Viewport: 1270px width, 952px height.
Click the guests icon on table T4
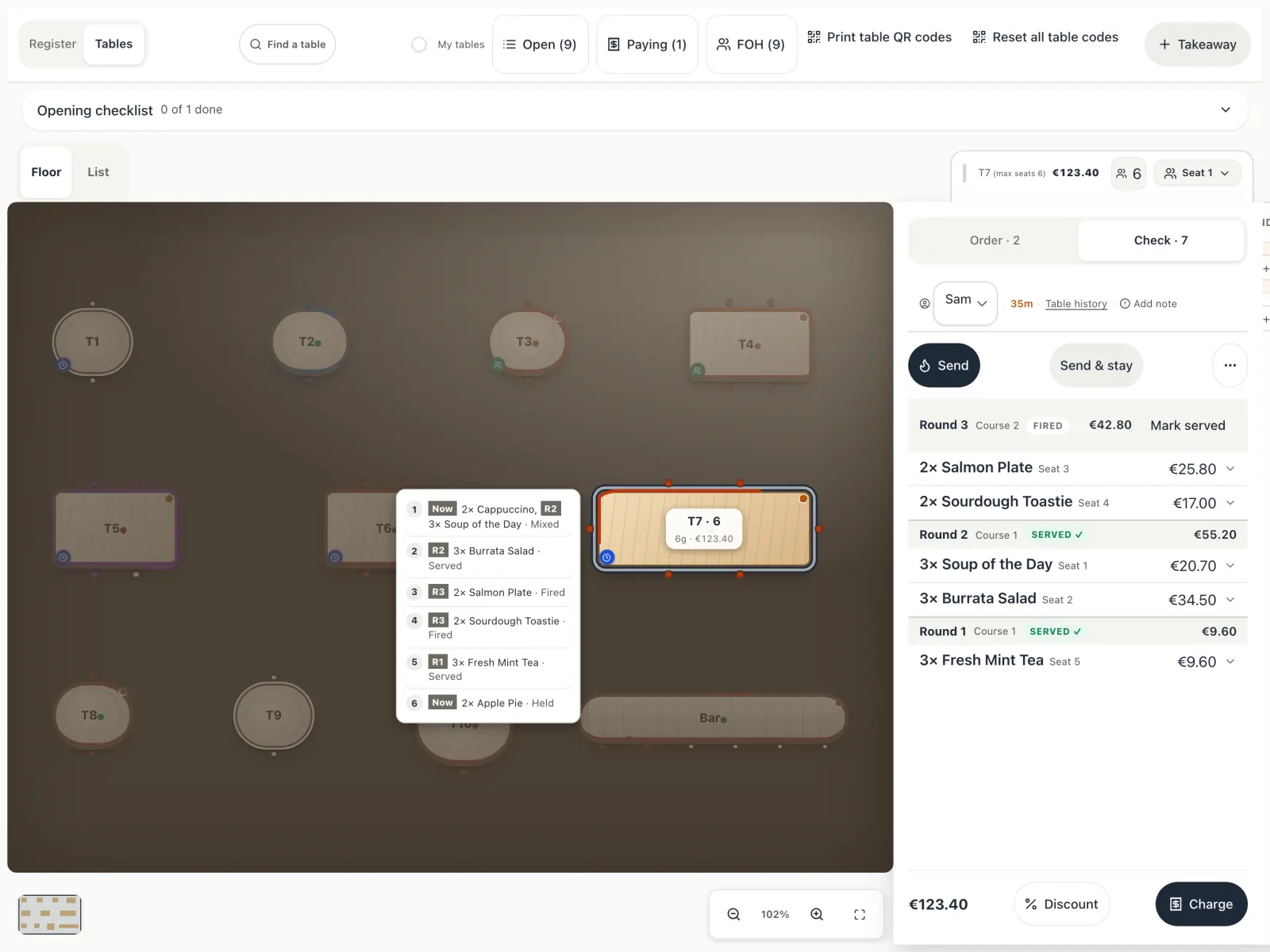tap(697, 370)
